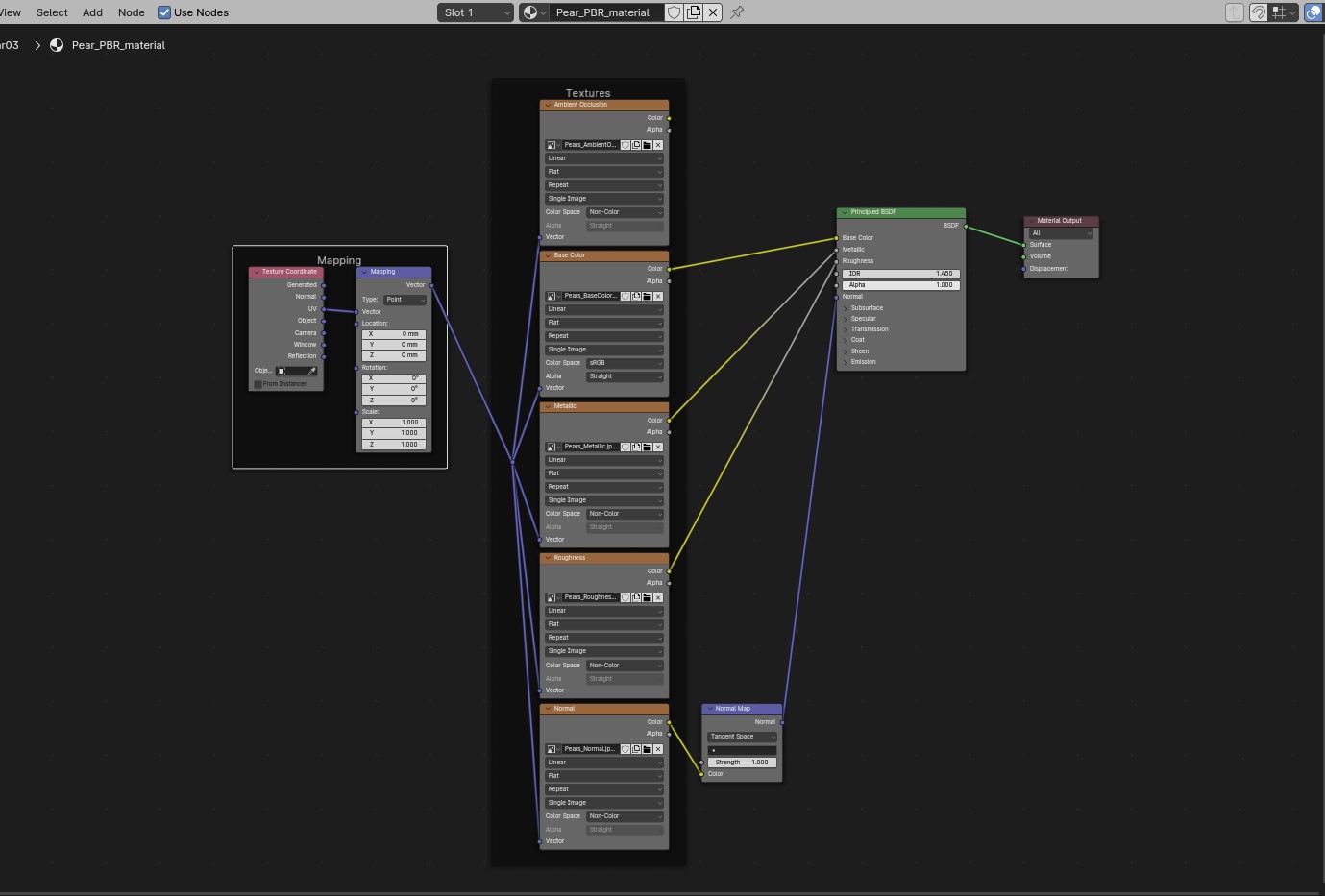Open the Mapping Type Point dropdown

[x=405, y=300]
